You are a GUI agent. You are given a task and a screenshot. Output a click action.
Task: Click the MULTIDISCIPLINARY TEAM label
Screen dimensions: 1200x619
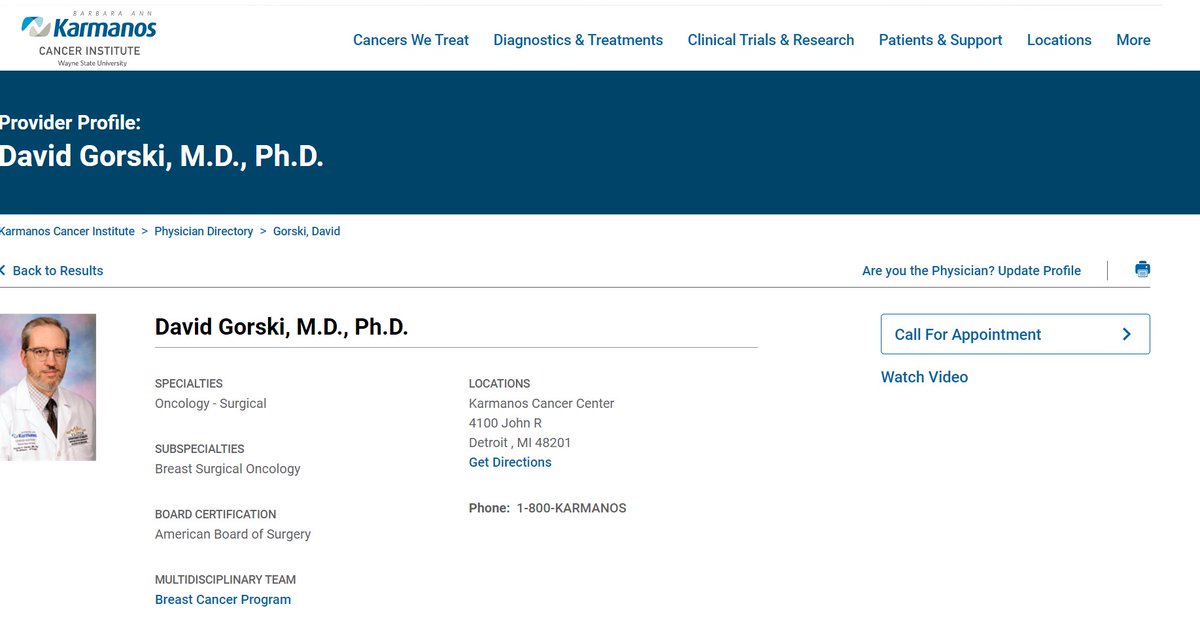[226, 579]
